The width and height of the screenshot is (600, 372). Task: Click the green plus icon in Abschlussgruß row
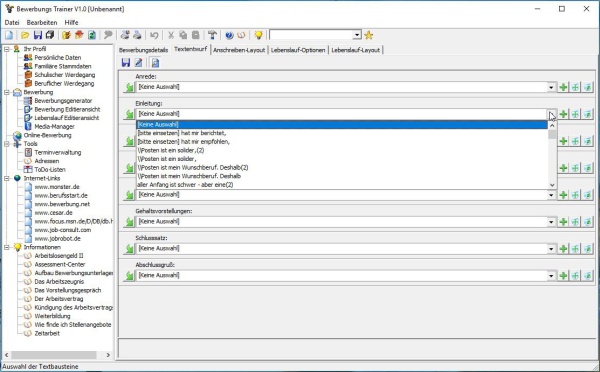pyautogui.click(x=563, y=276)
